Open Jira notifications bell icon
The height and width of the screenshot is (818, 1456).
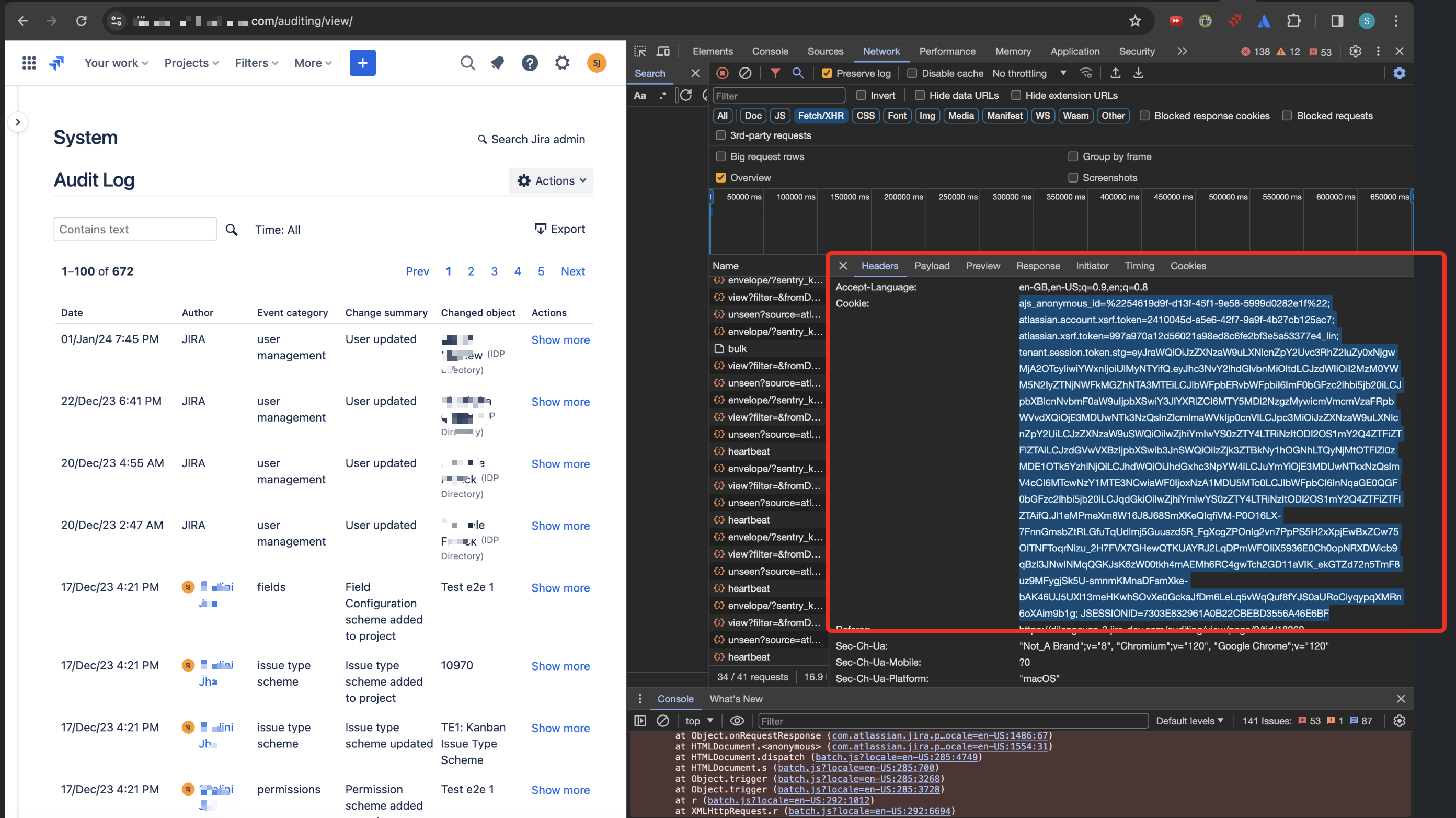point(497,63)
